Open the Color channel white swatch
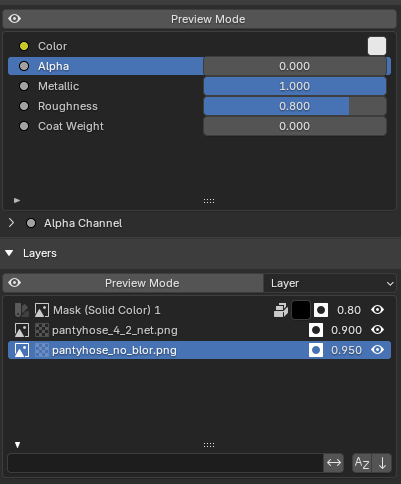Viewport: 401px width, 484px height. [x=377, y=46]
